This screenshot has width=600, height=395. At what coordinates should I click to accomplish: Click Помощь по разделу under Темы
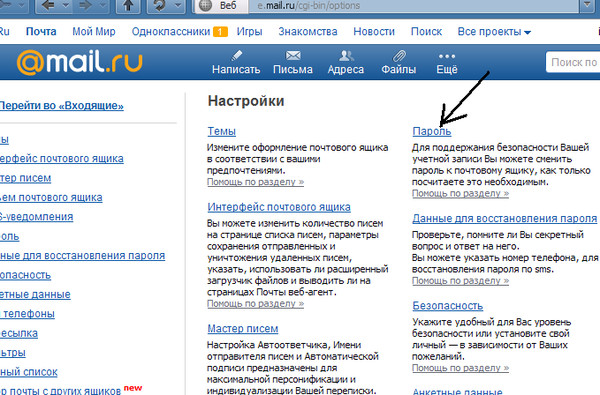coord(255,182)
